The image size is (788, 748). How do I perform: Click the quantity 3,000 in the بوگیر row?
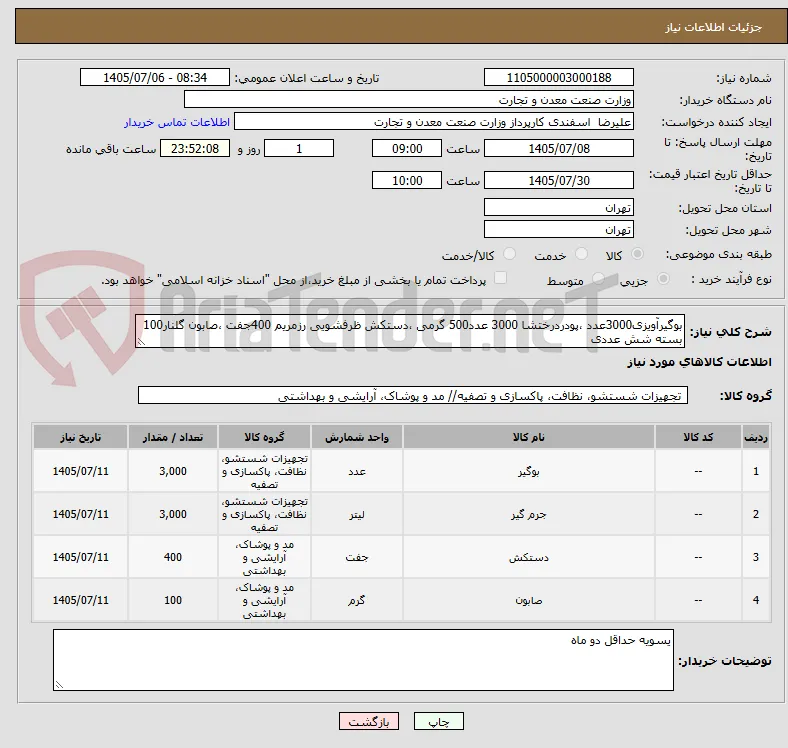(173, 472)
